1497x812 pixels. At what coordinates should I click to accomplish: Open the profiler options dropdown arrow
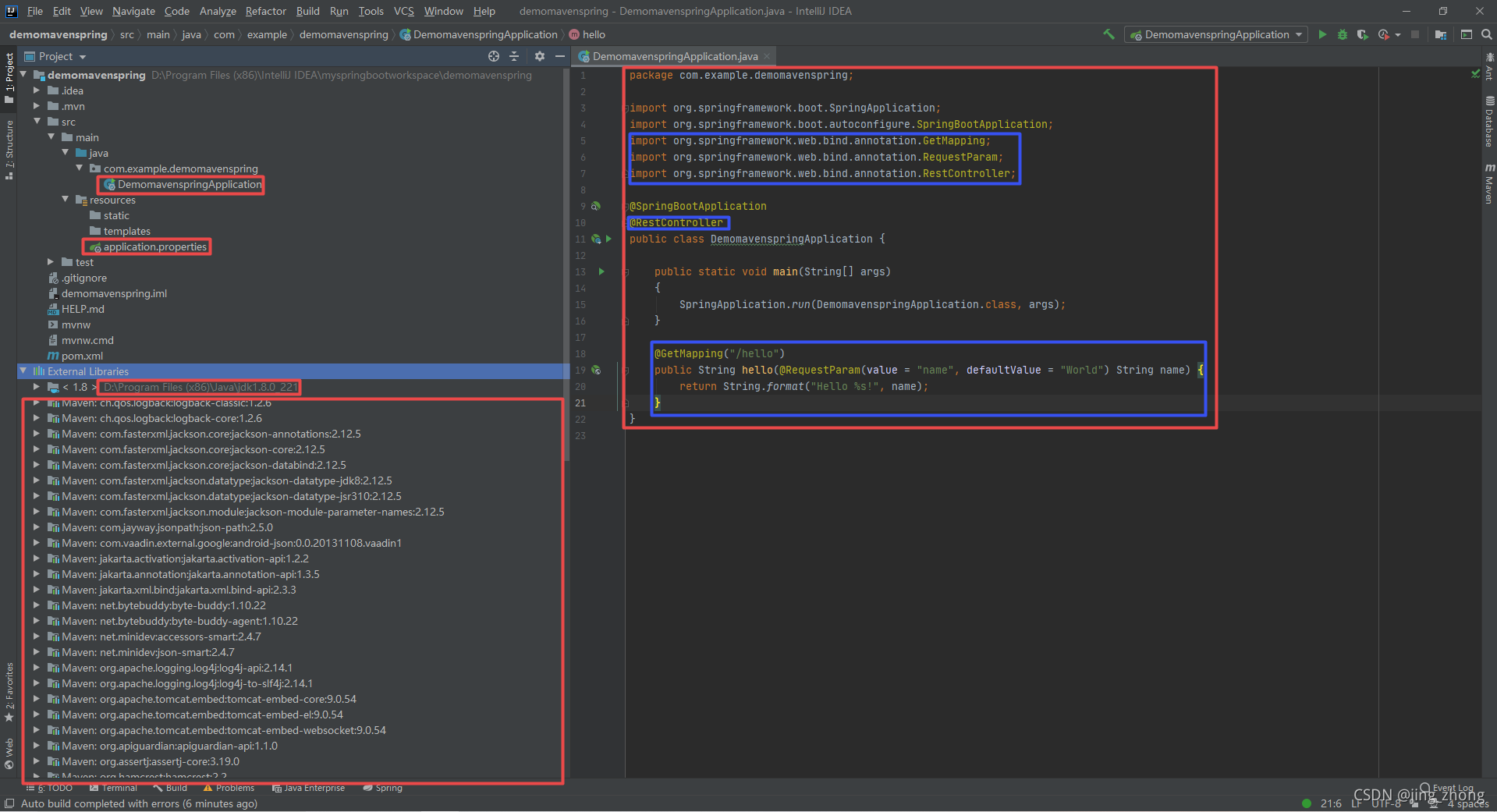(1397, 34)
